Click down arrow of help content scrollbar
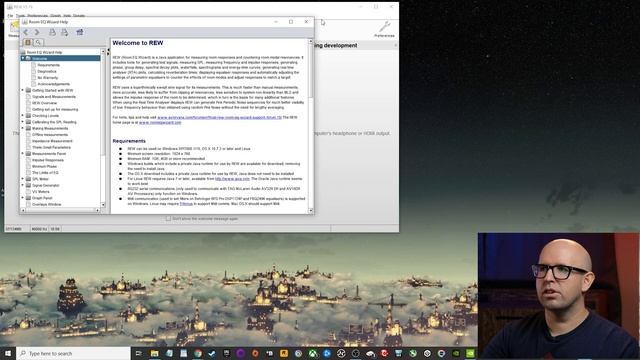This screenshot has height=360, width=640. pyautogui.click(x=311, y=211)
